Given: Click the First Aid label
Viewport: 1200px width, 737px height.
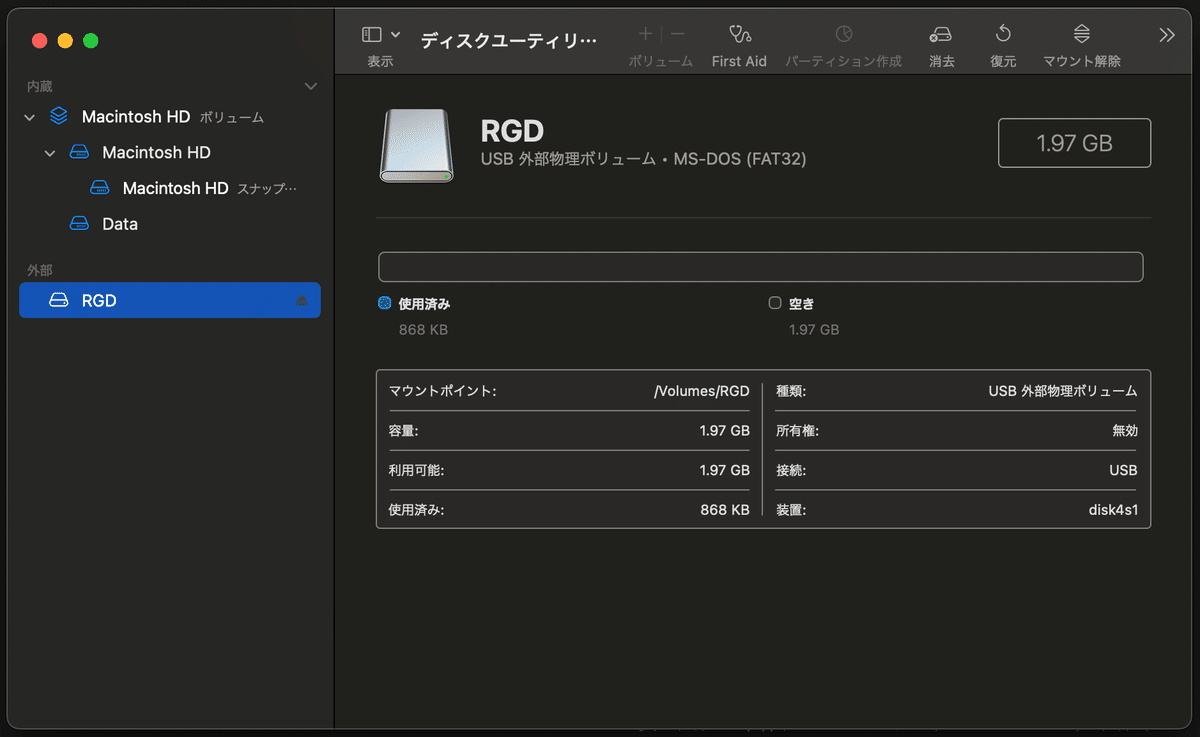Looking at the screenshot, I should (x=739, y=62).
